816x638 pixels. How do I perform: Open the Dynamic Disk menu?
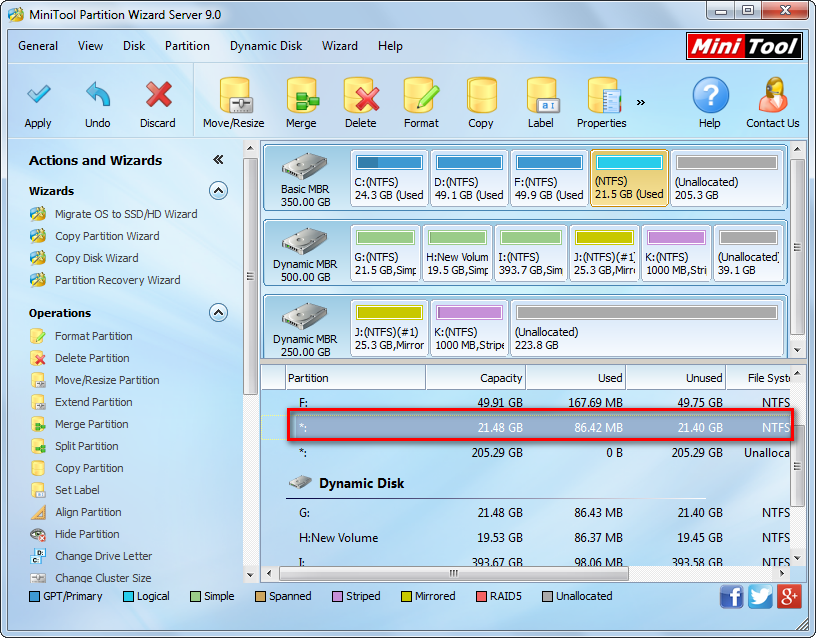pos(266,46)
